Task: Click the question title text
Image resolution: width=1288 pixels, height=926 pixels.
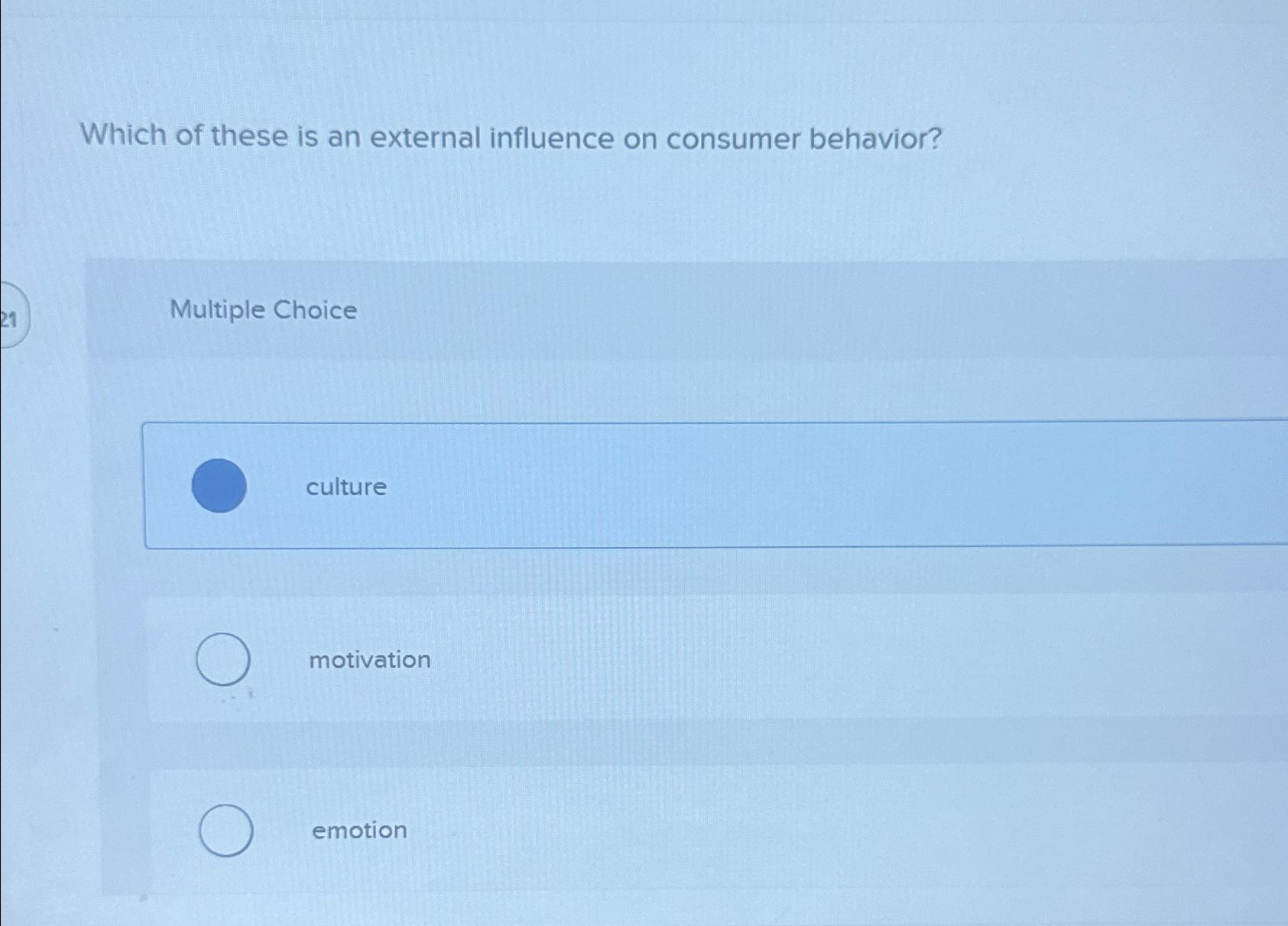Action: (x=511, y=138)
